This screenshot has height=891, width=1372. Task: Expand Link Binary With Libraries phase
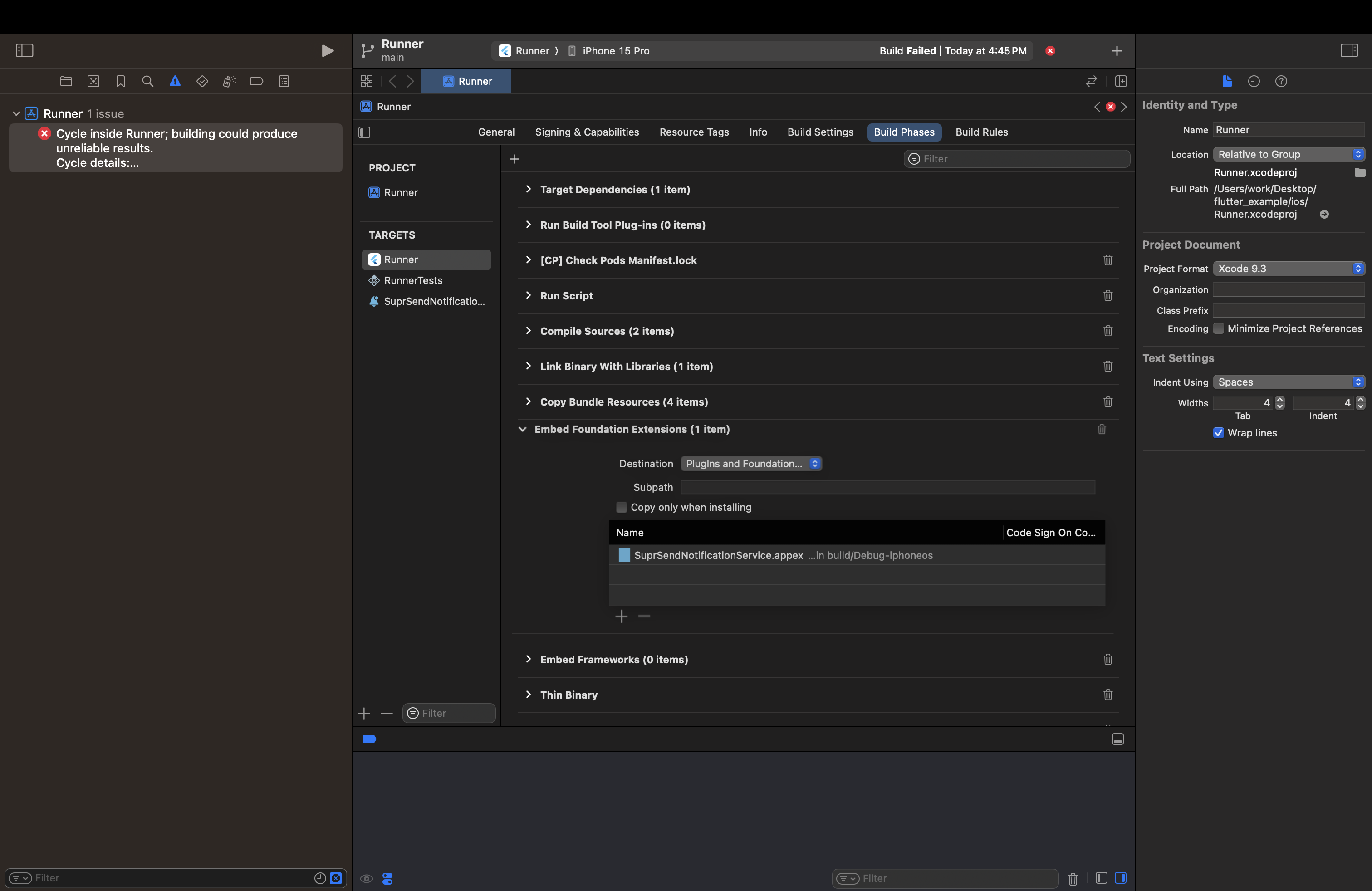click(x=528, y=367)
